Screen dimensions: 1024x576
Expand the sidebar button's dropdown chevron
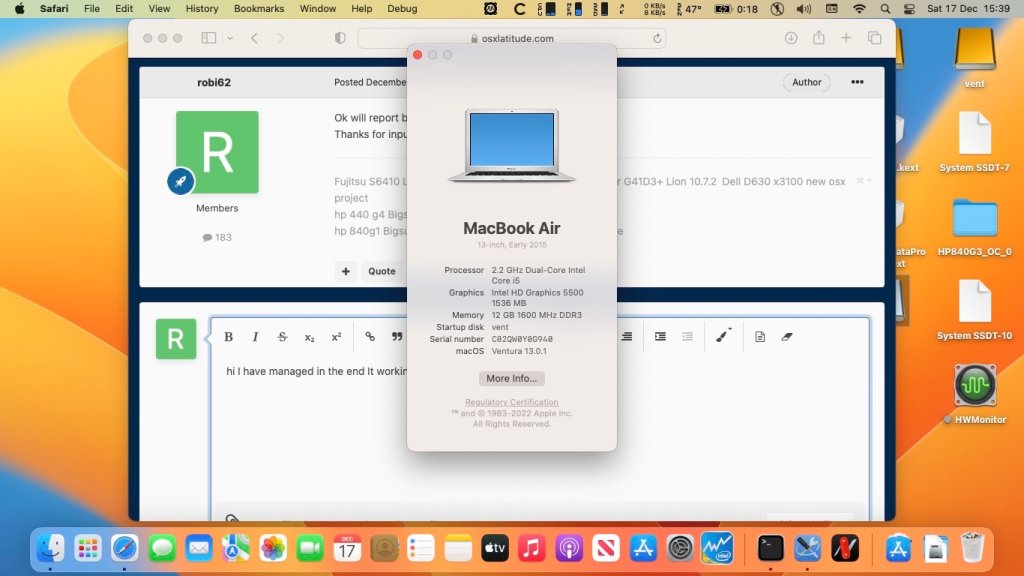[230, 38]
